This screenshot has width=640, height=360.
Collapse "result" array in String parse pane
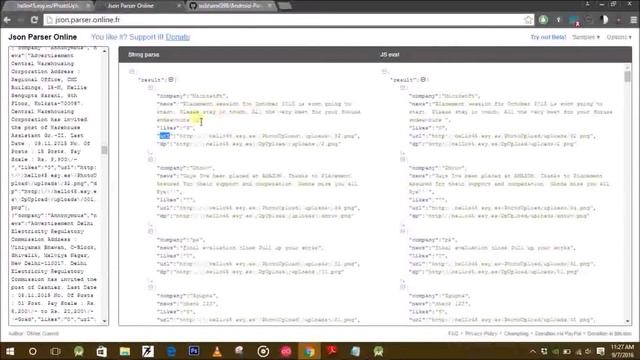click(171, 80)
